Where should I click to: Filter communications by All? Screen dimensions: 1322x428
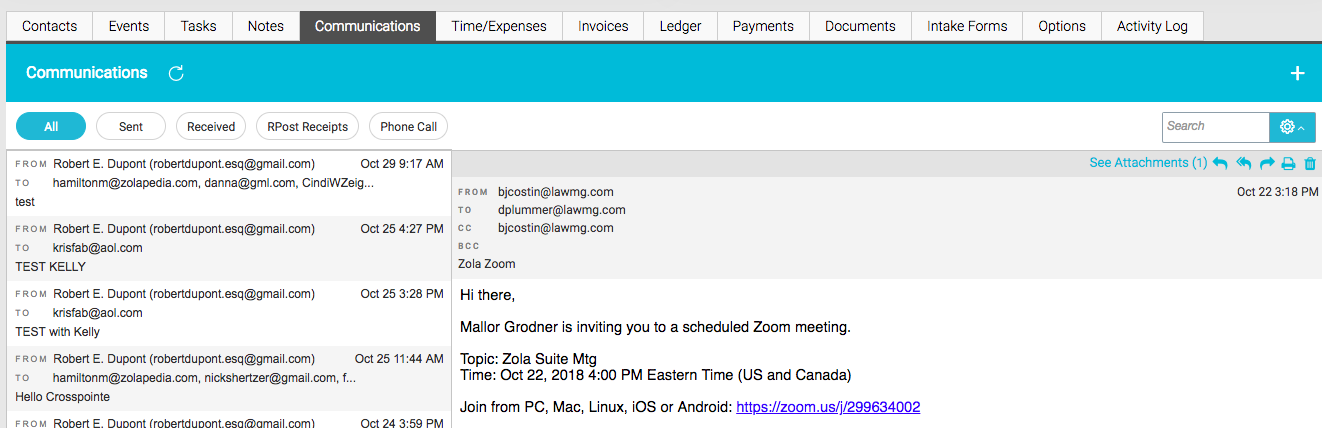coord(51,127)
